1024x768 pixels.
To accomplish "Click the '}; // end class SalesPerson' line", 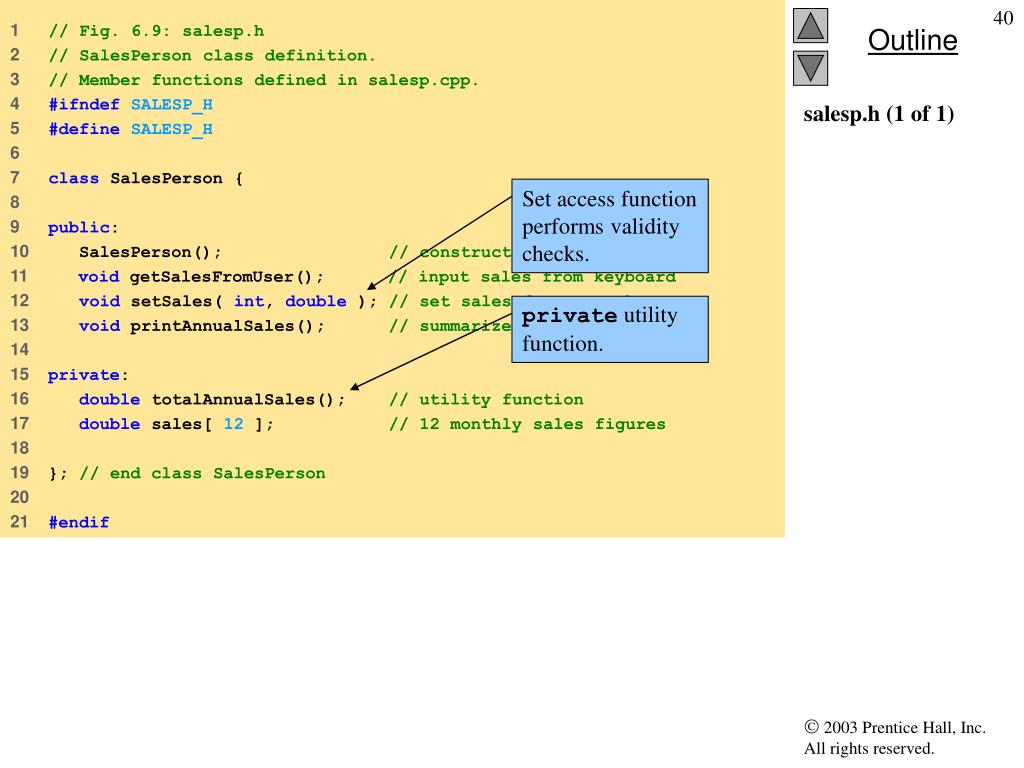I will click(x=187, y=473).
